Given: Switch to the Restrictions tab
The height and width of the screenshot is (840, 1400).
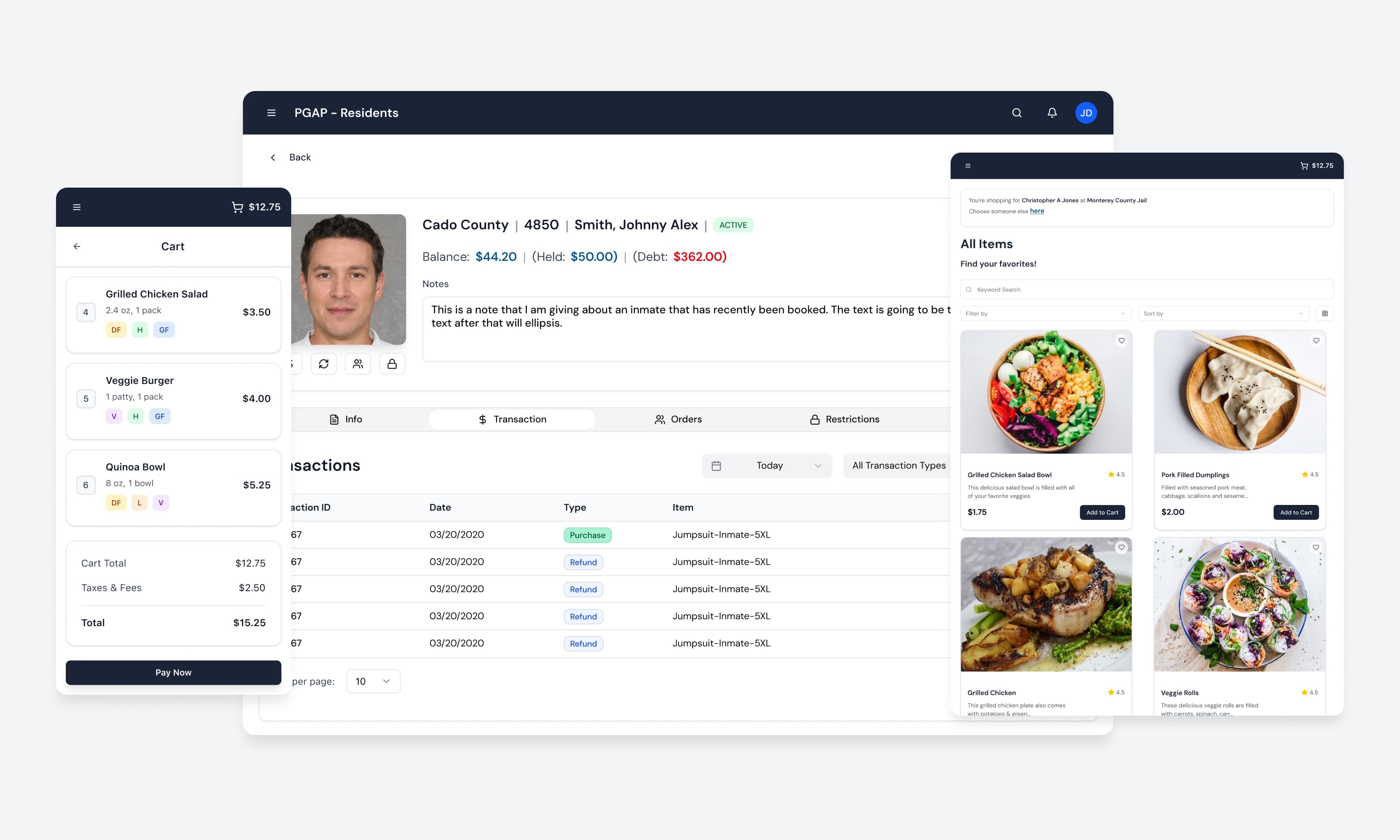Looking at the screenshot, I should pos(844,420).
